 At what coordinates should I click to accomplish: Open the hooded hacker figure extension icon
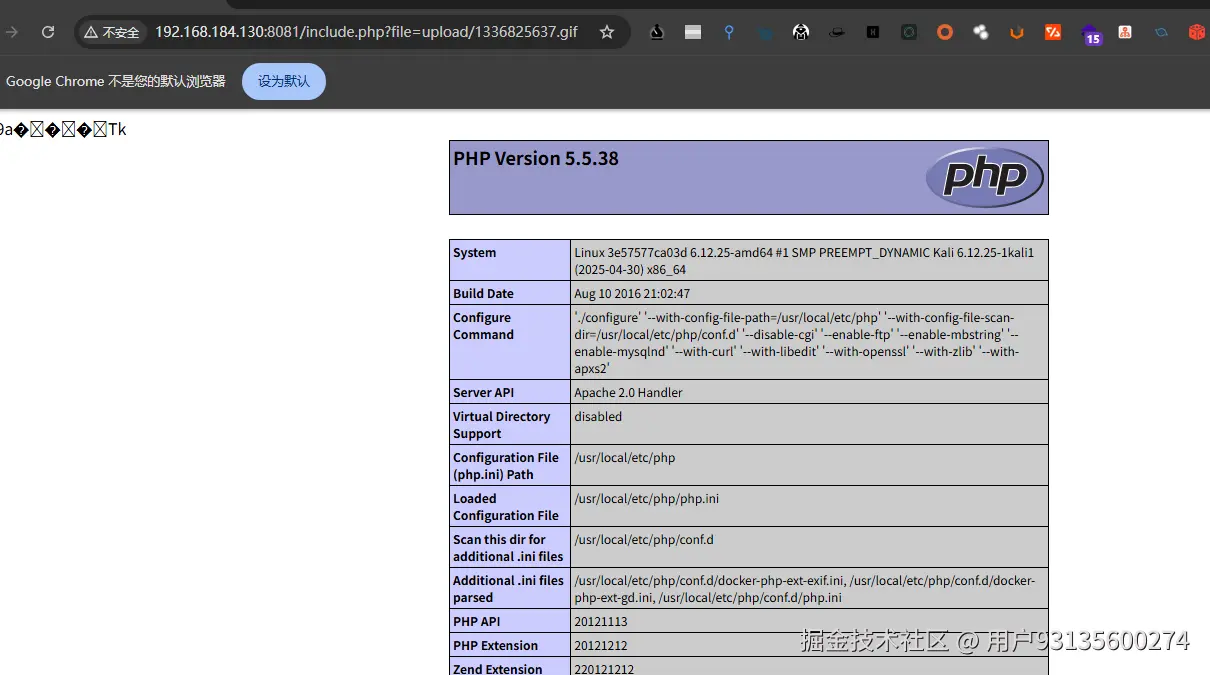point(801,32)
